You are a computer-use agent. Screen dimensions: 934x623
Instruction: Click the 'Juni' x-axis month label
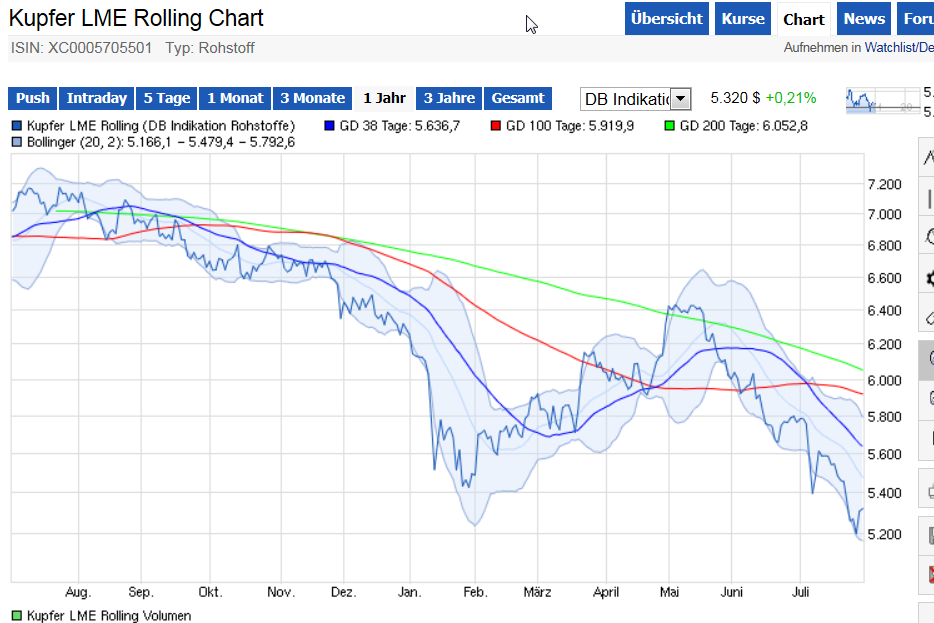pyautogui.click(x=731, y=592)
